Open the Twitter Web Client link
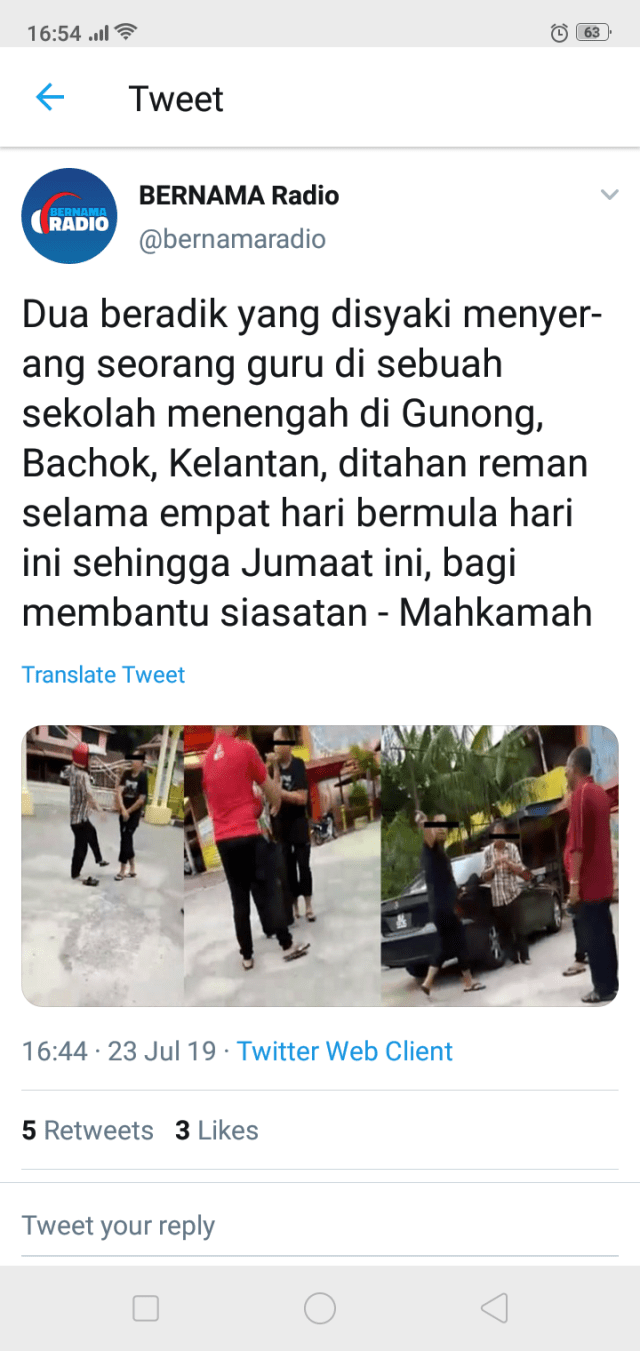The width and height of the screenshot is (640, 1351). click(345, 1051)
